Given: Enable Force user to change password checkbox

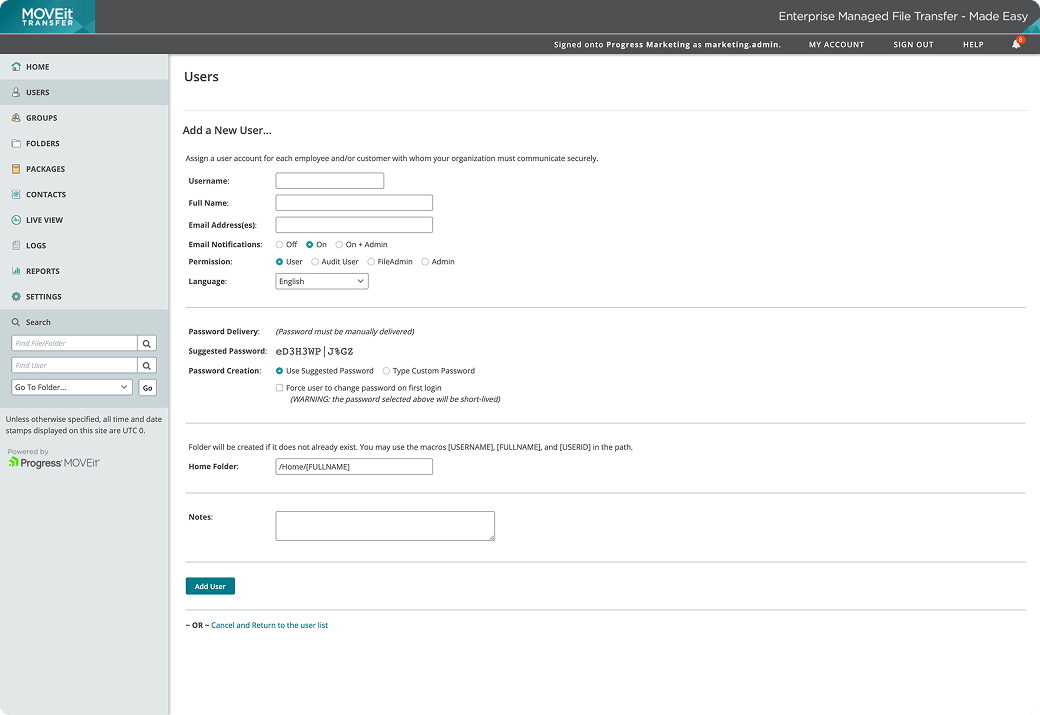Looking at the screenshot, I should click(x=279, y=387).
